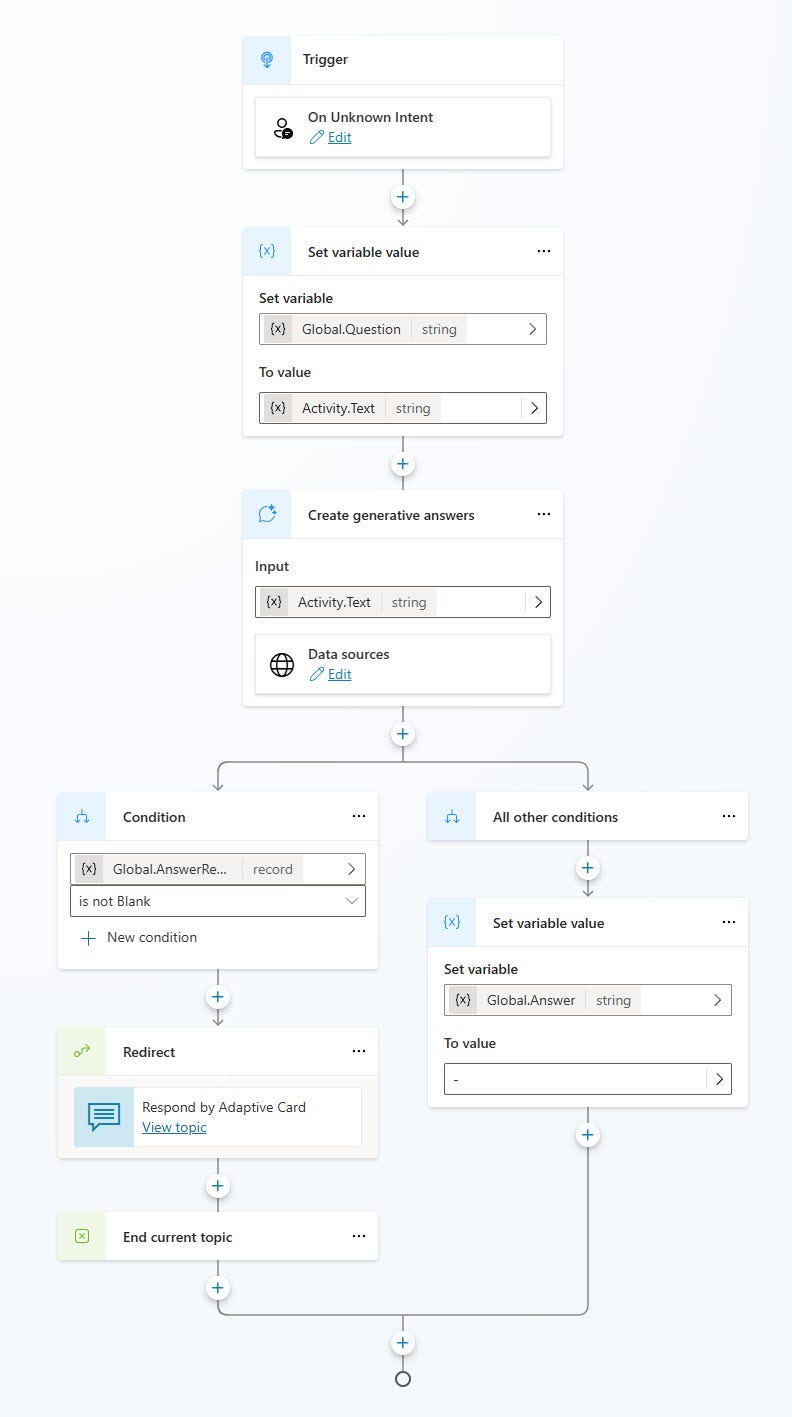Open the View topic link
792x1417 pixels.
174,1127
